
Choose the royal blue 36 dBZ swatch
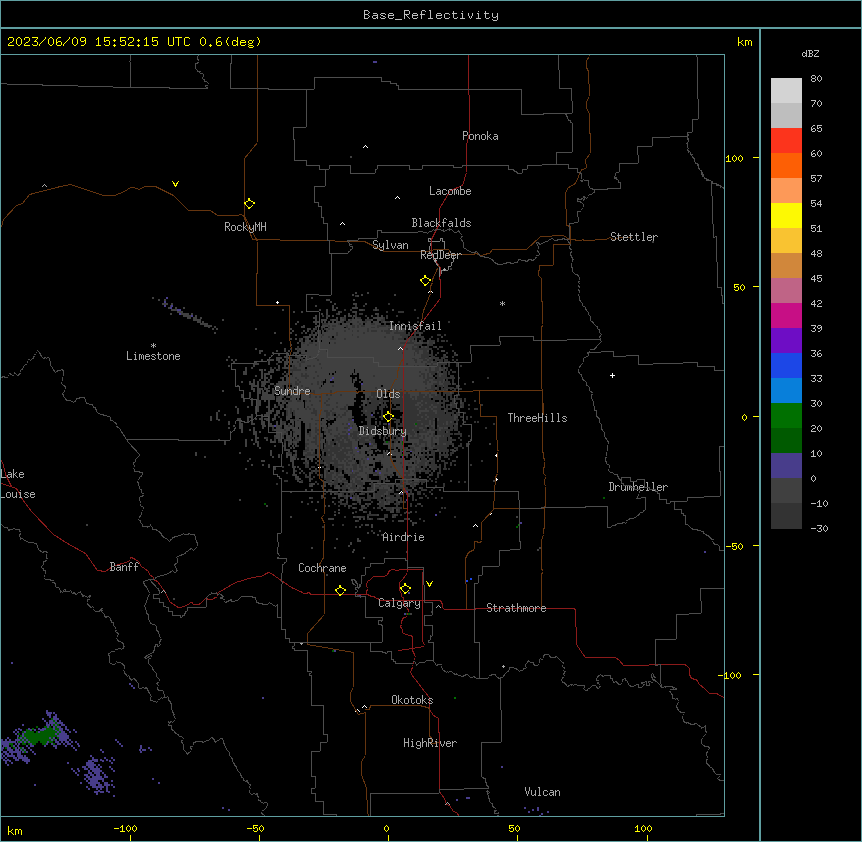pyautogui.click(x=786, y=365)
